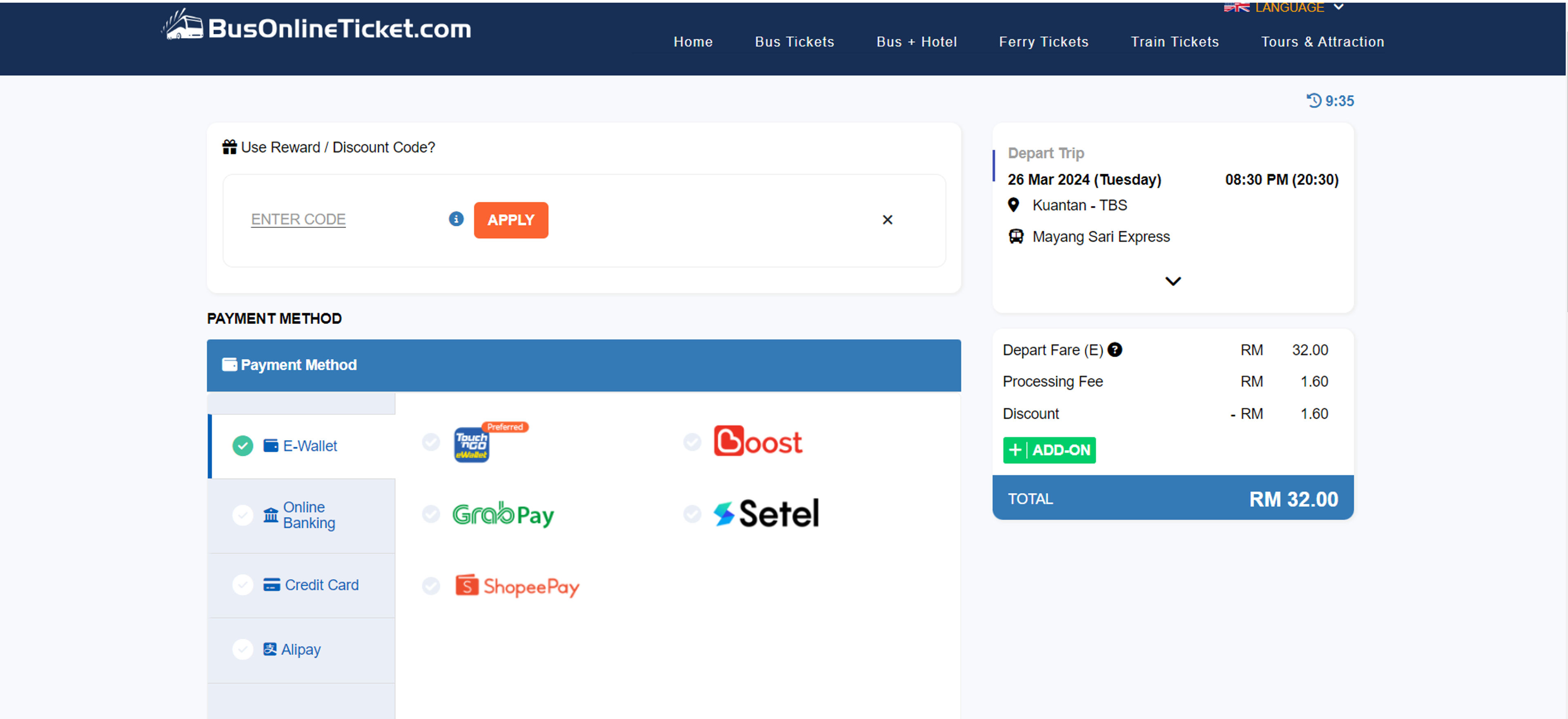Navigate to Train Tickets menu
This screenshot has width=1568, height=719.
(x=1175, y=41)
